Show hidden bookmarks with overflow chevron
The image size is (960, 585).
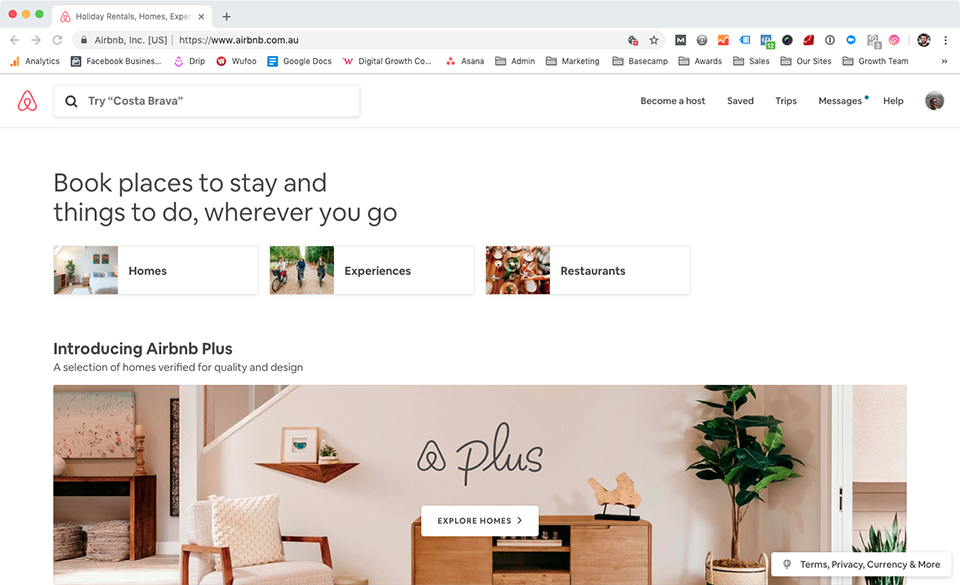tap(944, 61)
